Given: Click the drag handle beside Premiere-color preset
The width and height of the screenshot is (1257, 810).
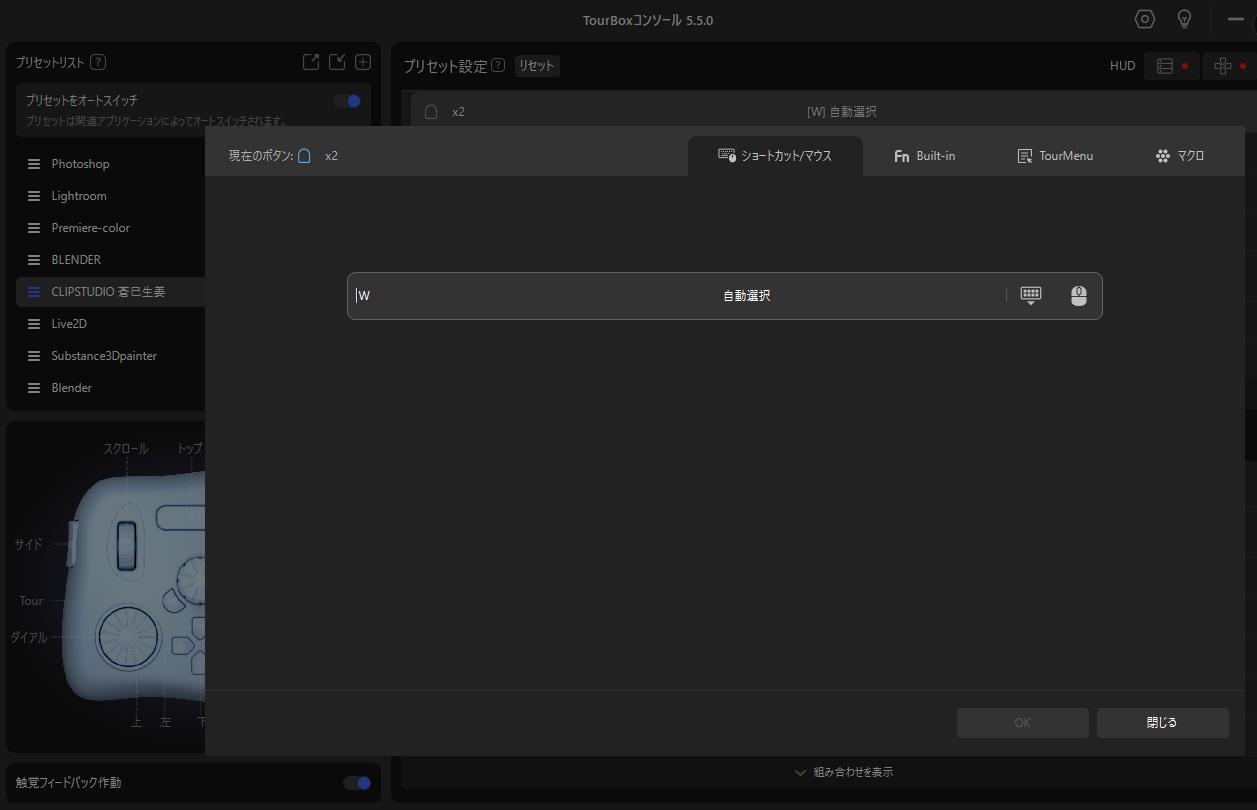Looking at the screenshot, I should click(x=34, y=228).
